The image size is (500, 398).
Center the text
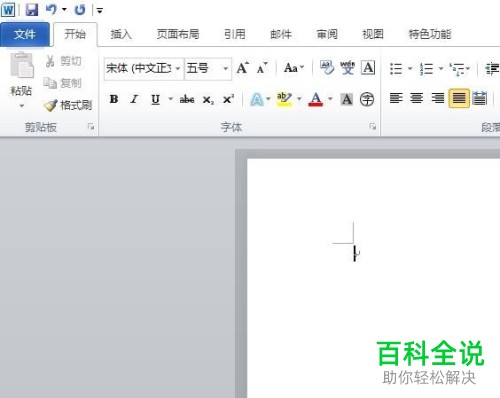point(417,98)
